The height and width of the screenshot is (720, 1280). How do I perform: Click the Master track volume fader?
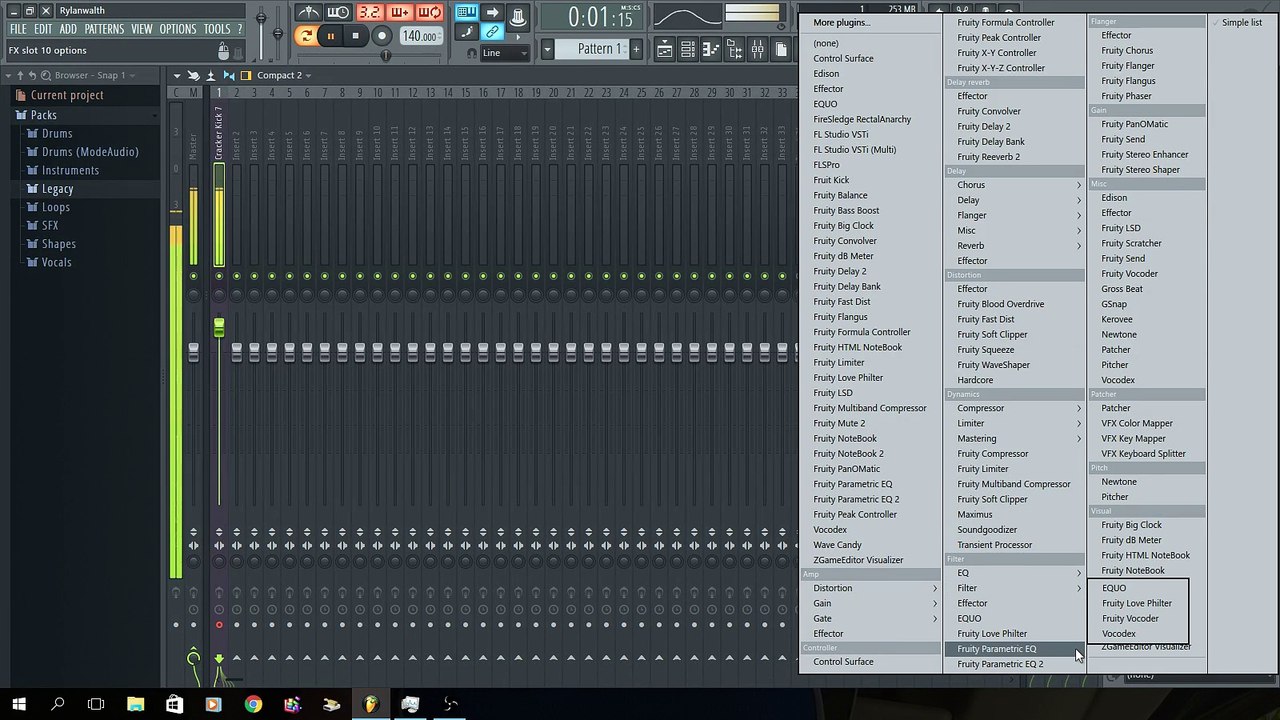(x=193, y=352)
